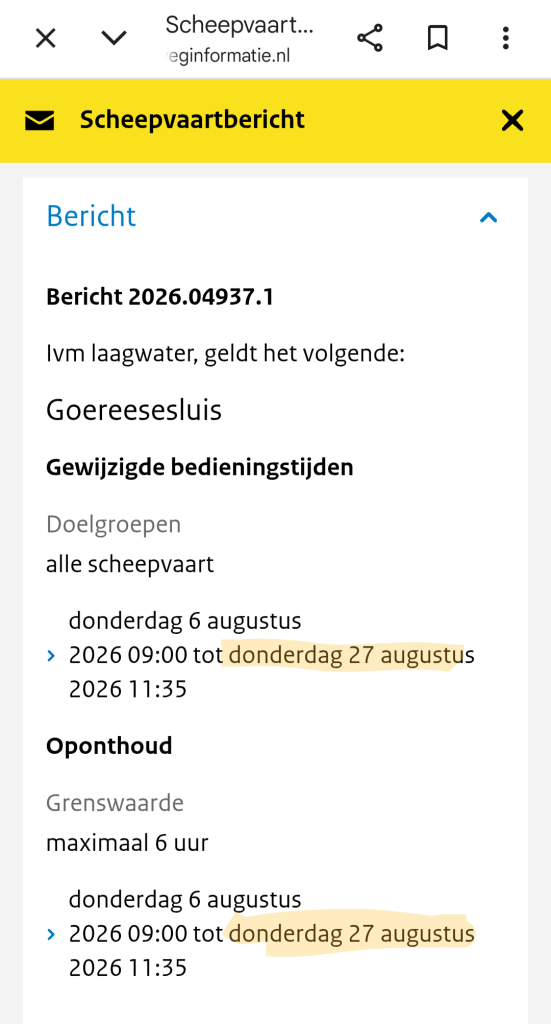Tap the Goereesesluis lock name
551x1024 pixels.
[x=134, y=410]
